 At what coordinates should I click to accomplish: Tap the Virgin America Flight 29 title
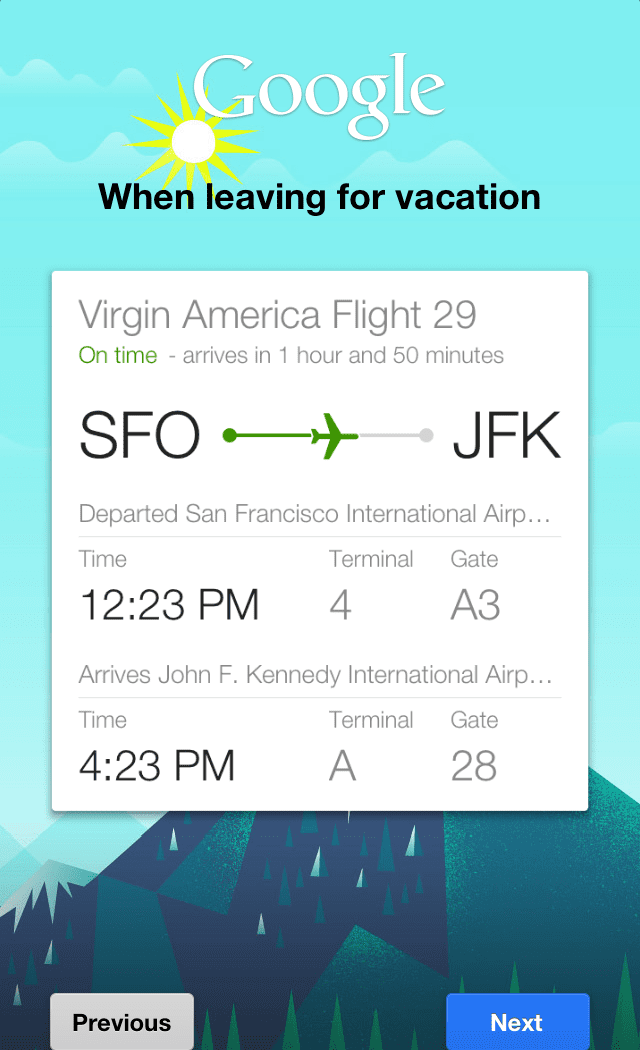click(277, 315)
